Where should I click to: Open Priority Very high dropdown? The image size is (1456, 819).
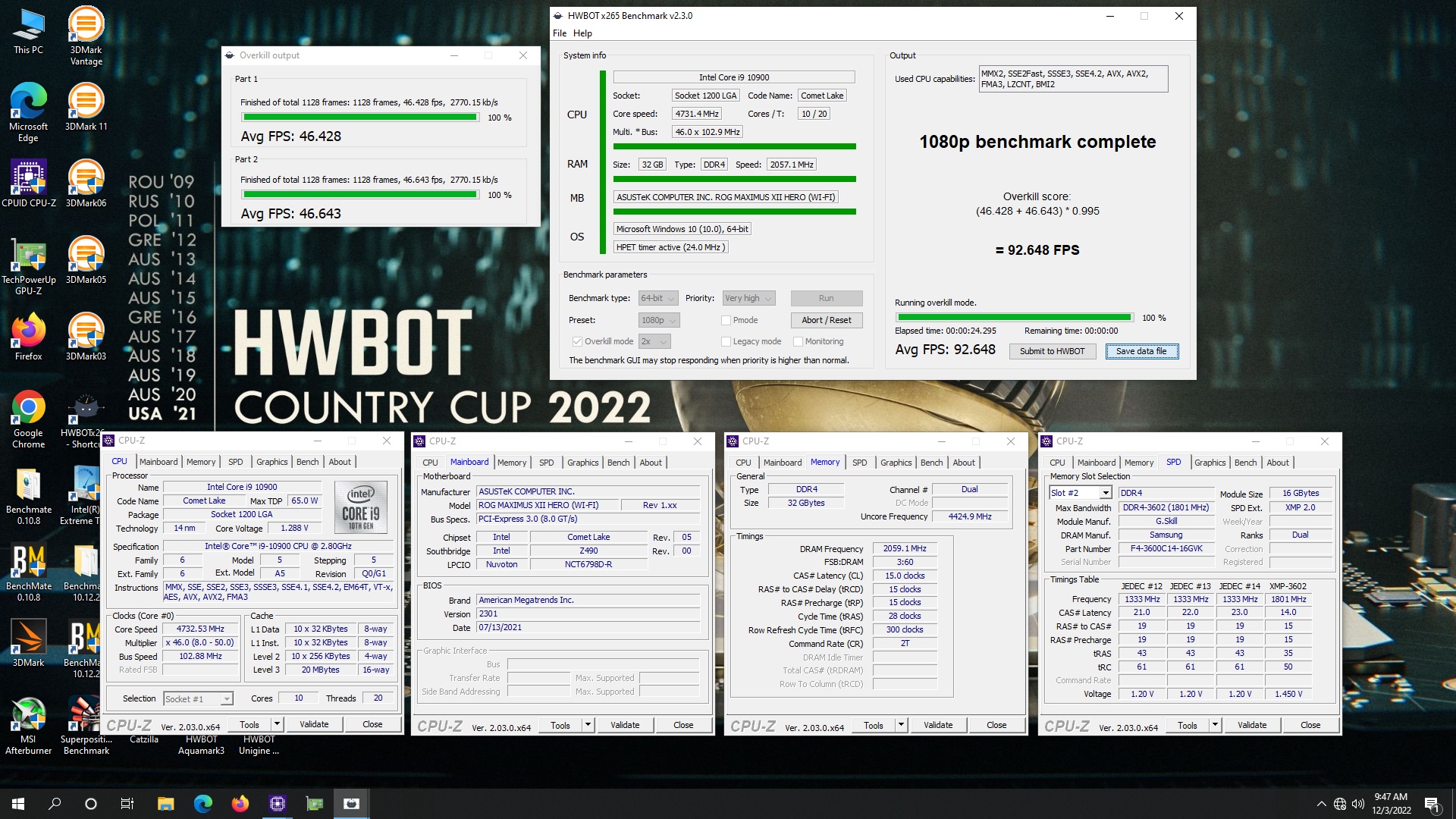click(x=748, y=298)
